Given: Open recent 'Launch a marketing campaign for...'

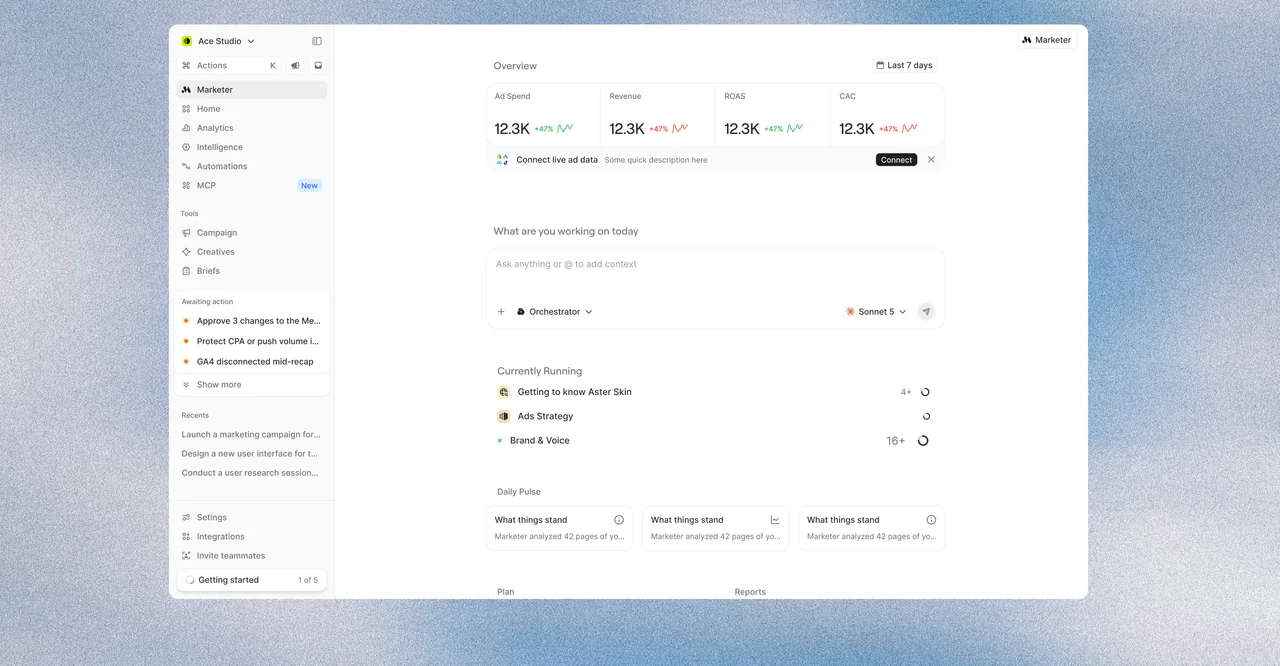Looking at the screenshot, I should click(x=251, y=435).
